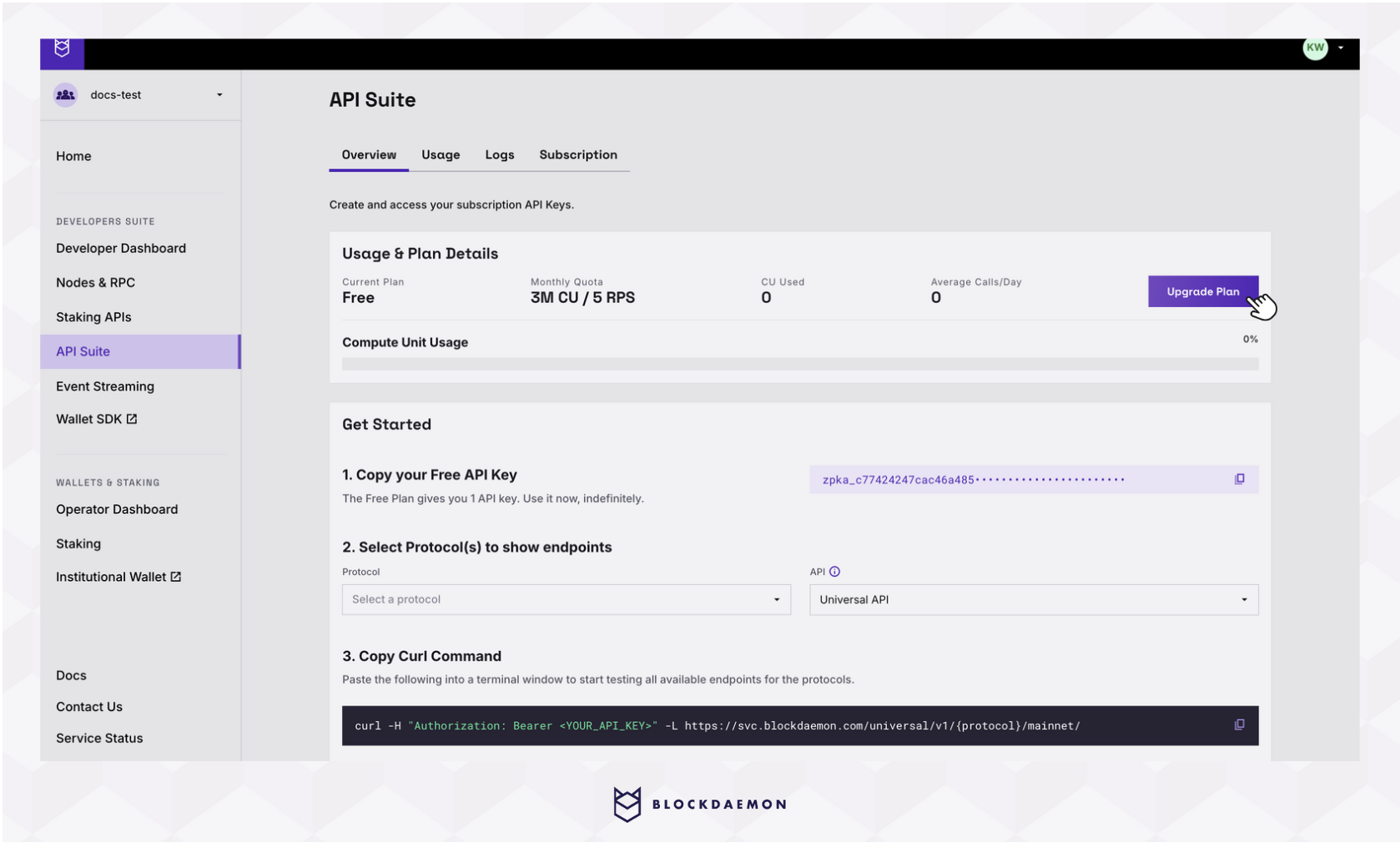
Task: Open the docs-test workspace switcher dropdown
Action: pyautogui.click(x=140, y=95)
